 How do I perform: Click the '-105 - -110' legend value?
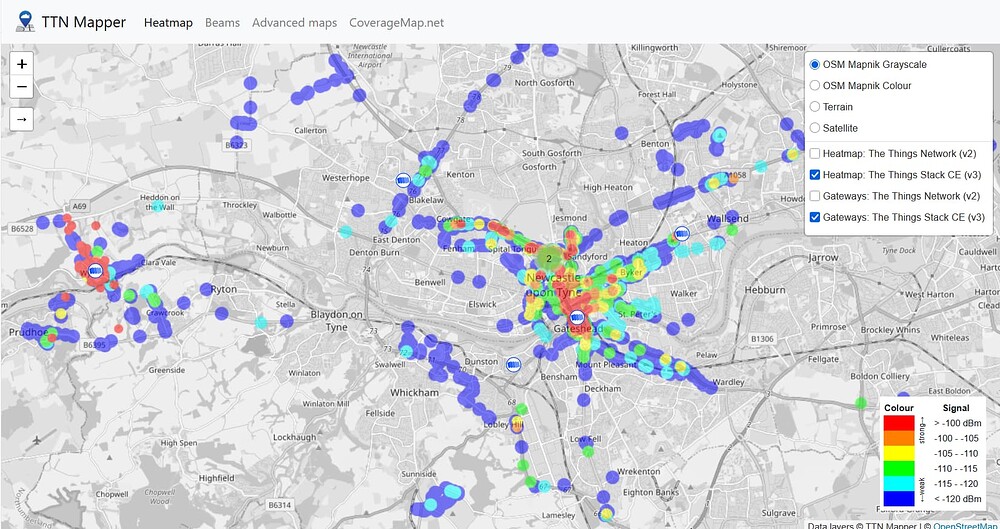956,453
